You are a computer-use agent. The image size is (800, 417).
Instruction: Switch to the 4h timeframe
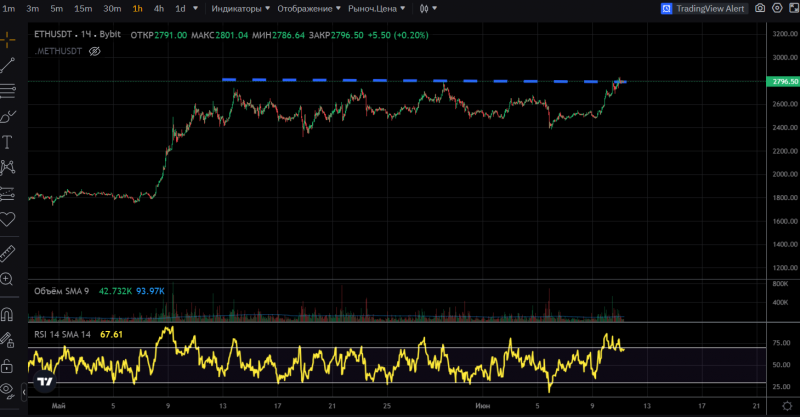pyautogui.click(x=159, y=8)
